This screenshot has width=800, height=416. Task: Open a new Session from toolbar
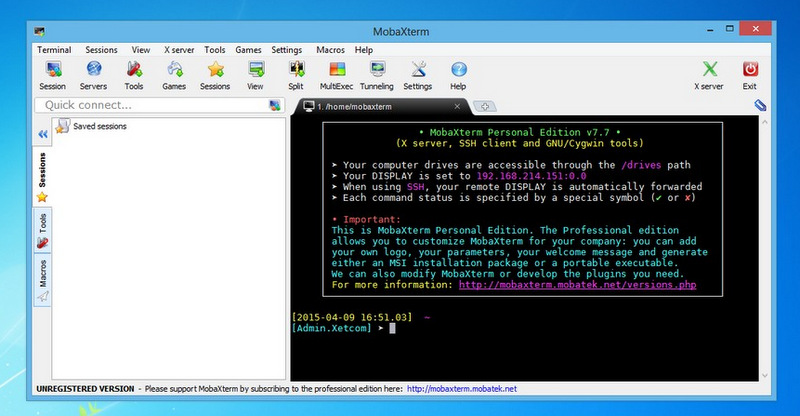point(53,75)
